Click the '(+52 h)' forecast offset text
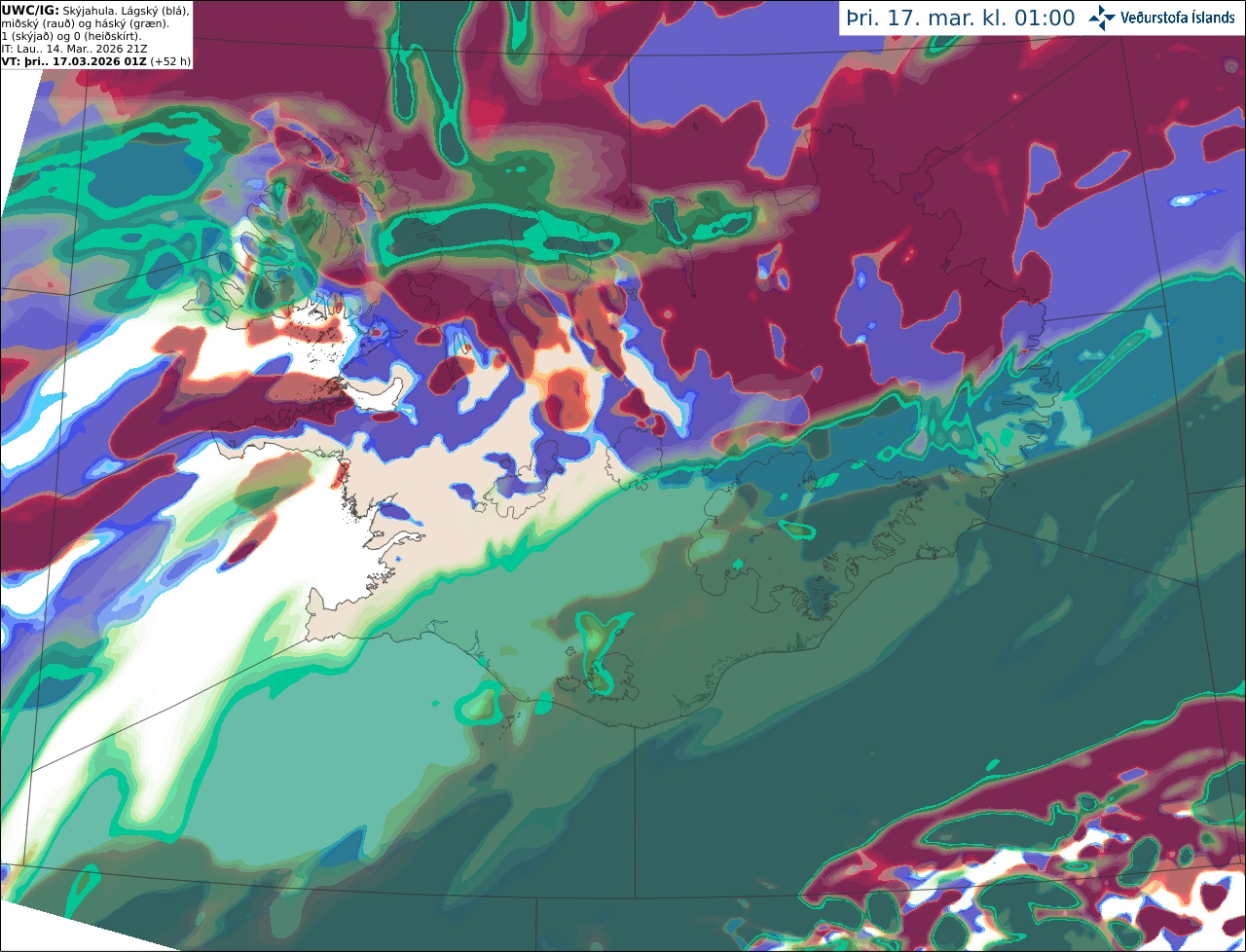The width and height of the screenshot is (1246, 952). click(x=170, y=60)
